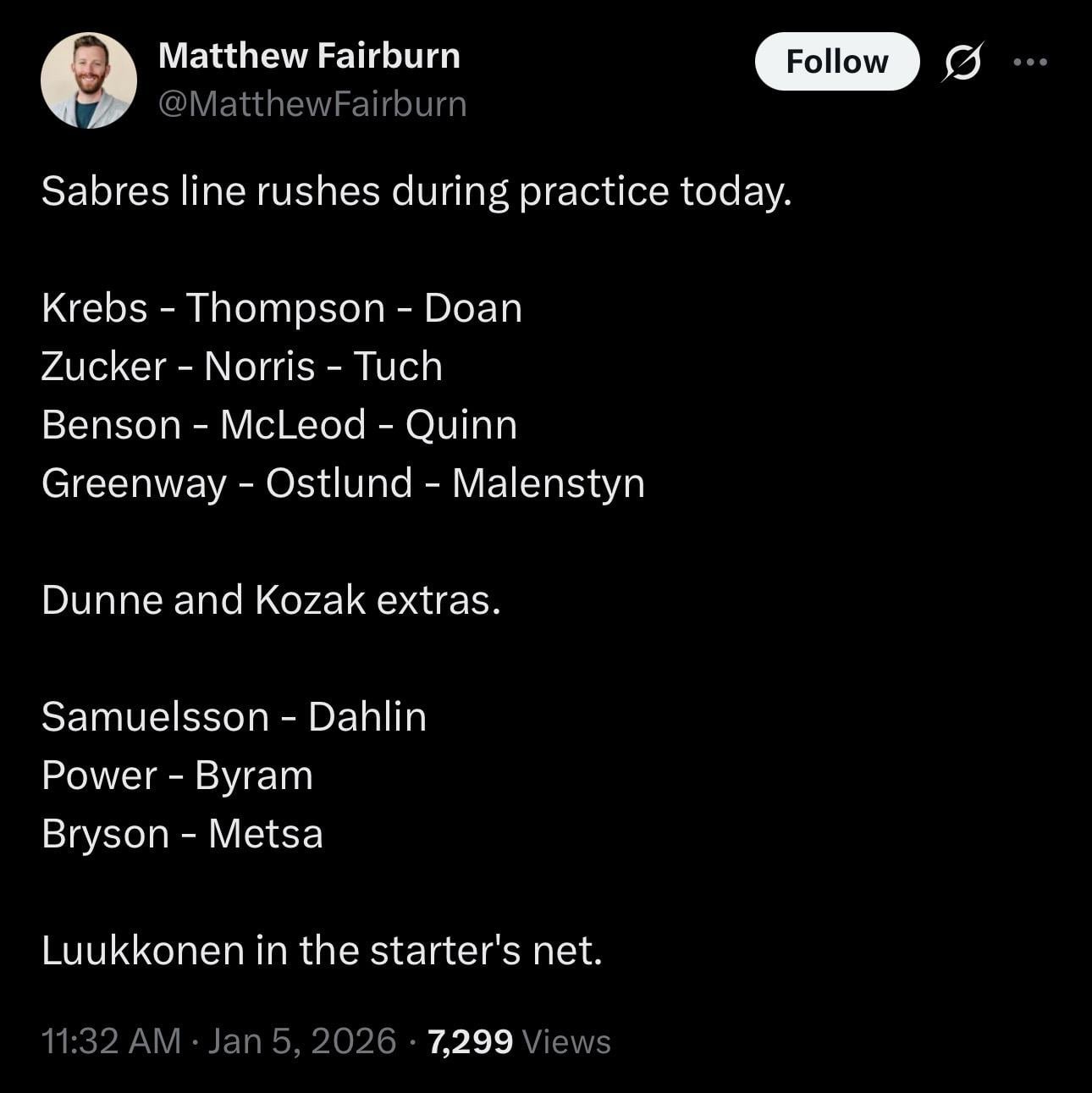Click the Samuelsson - Dahlin pairing
1092x1093 pixels.
[x=234, y=717]
